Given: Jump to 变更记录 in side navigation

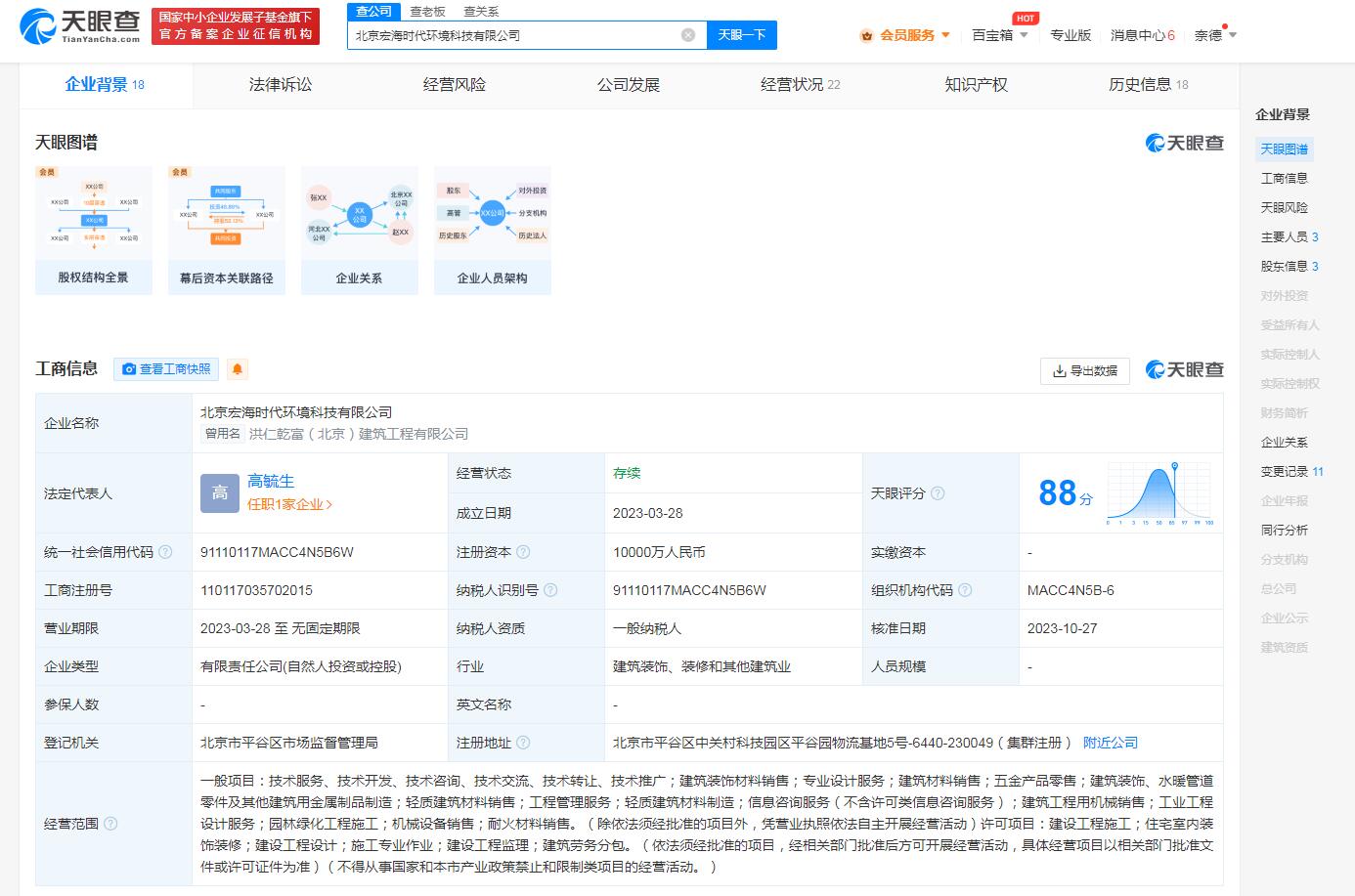Looking at the screenshot, I should tap(1291, 471).
